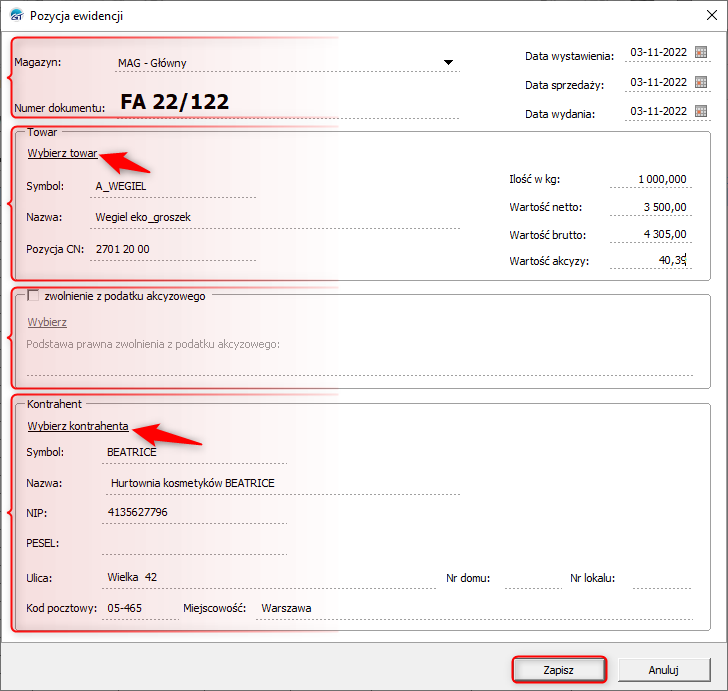Screen dimensions: 728x691
Task: Click the Magazyn label
Action: pyautogui.click(x=38, y=62)
